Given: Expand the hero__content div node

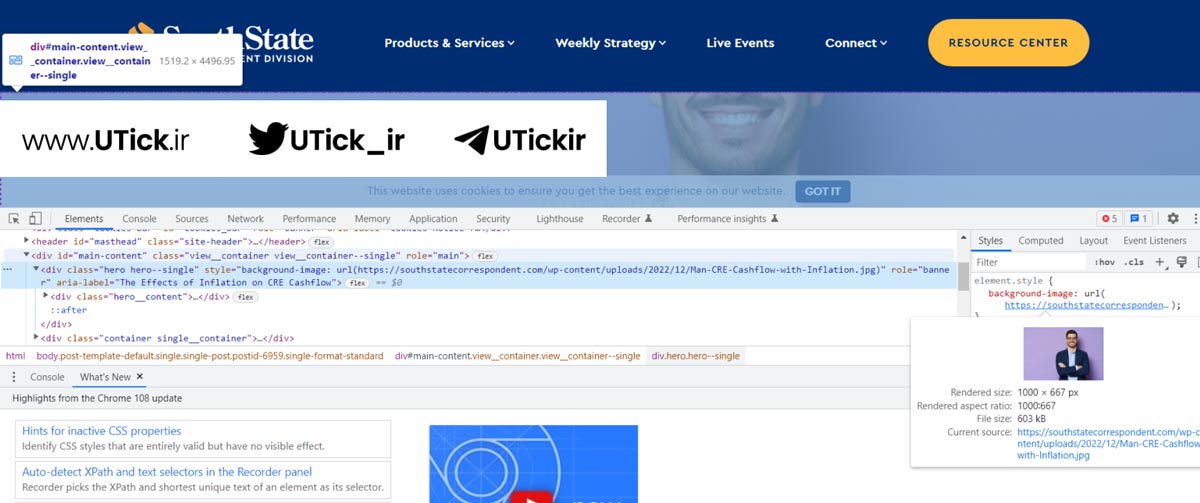Looking at the screenshot, I should tap(46, 297).
